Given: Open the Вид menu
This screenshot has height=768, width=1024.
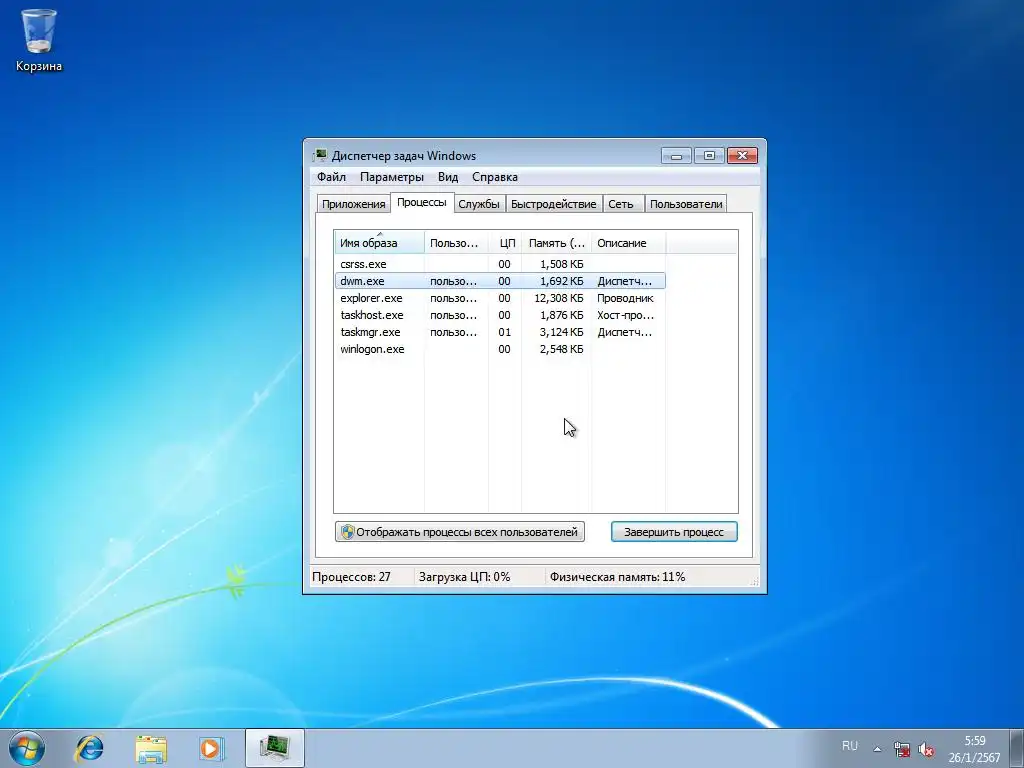Looking at the screenshot, I should [x=448, y=177].
